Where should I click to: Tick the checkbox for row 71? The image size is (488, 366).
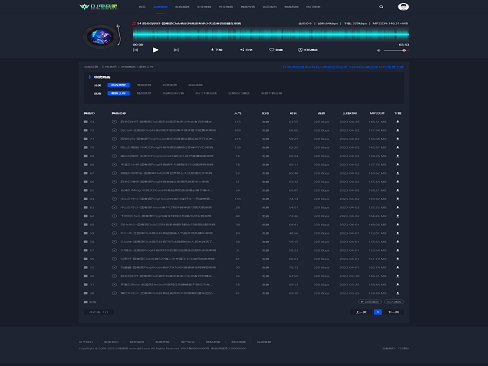[x=86, y=139]
